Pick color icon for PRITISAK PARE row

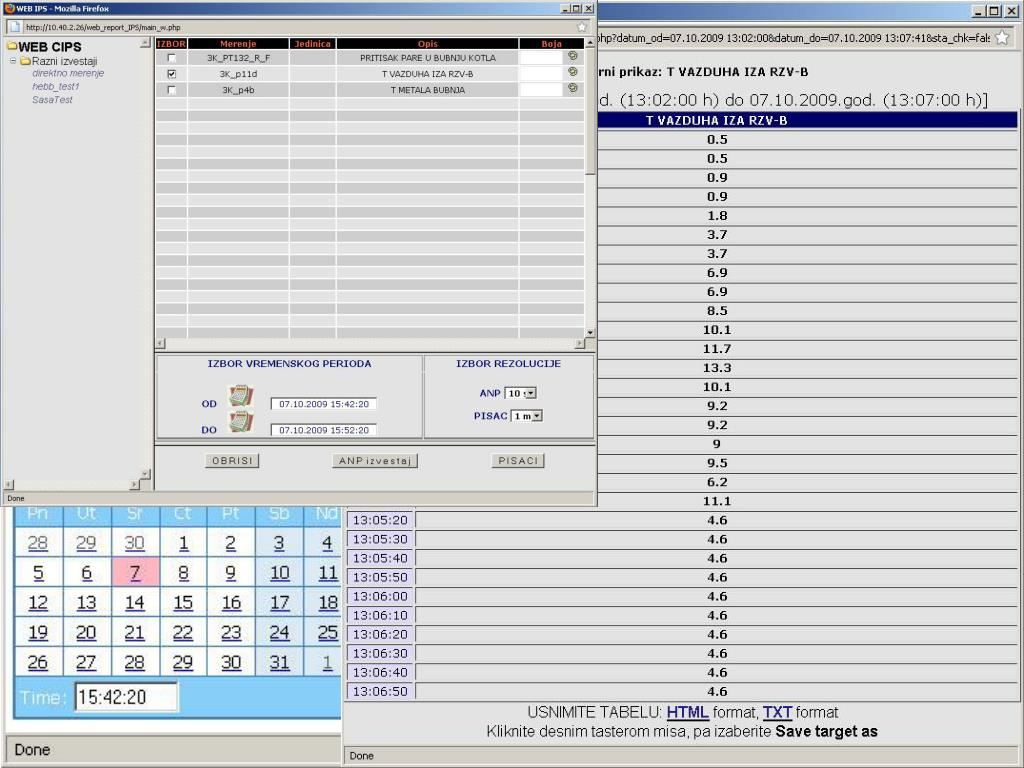pyautogui.click(x=573, y=57)
